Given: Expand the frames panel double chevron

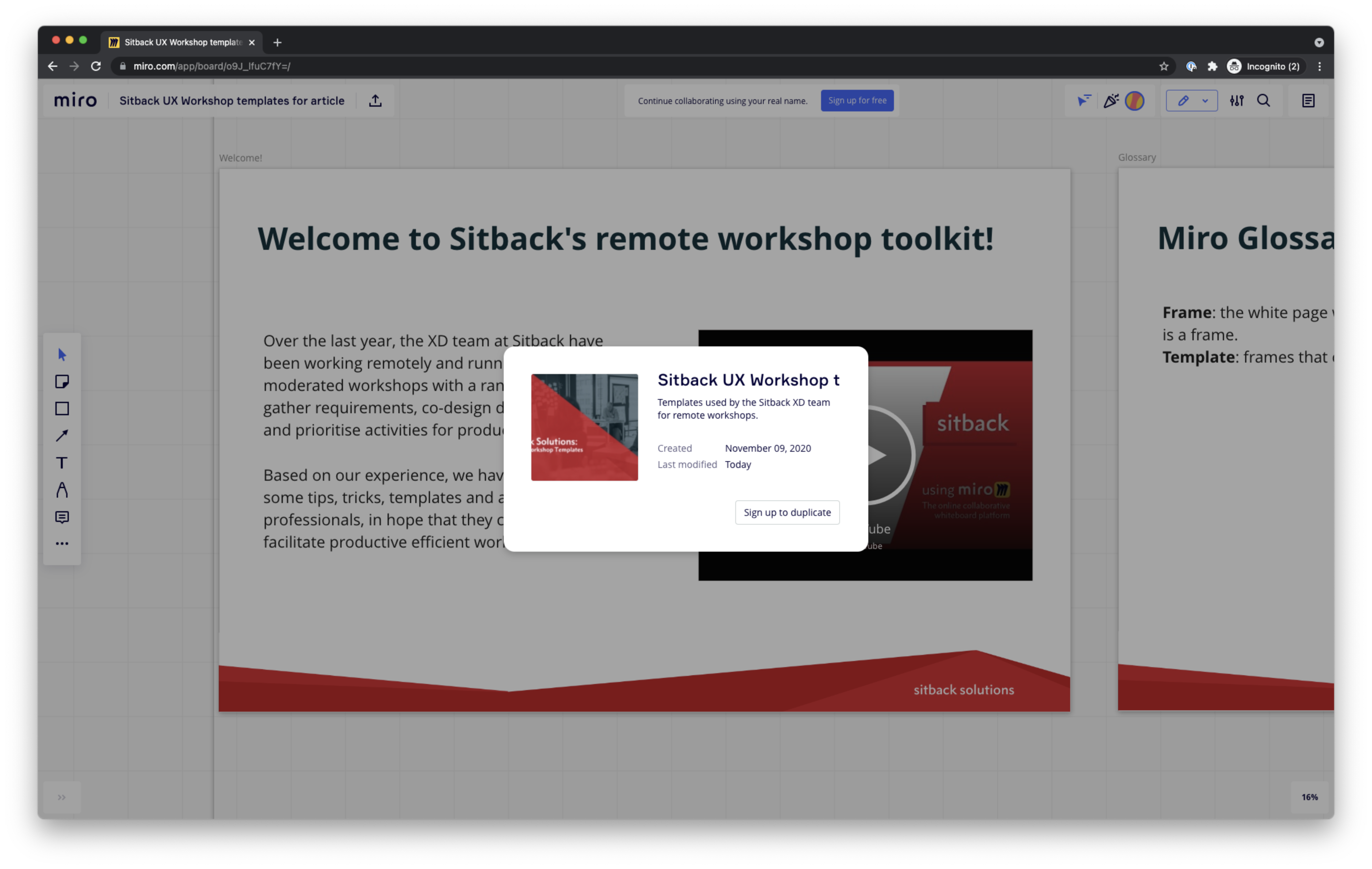Looking at the screenshot, I should pyautogui.click(x=61, y=797).
